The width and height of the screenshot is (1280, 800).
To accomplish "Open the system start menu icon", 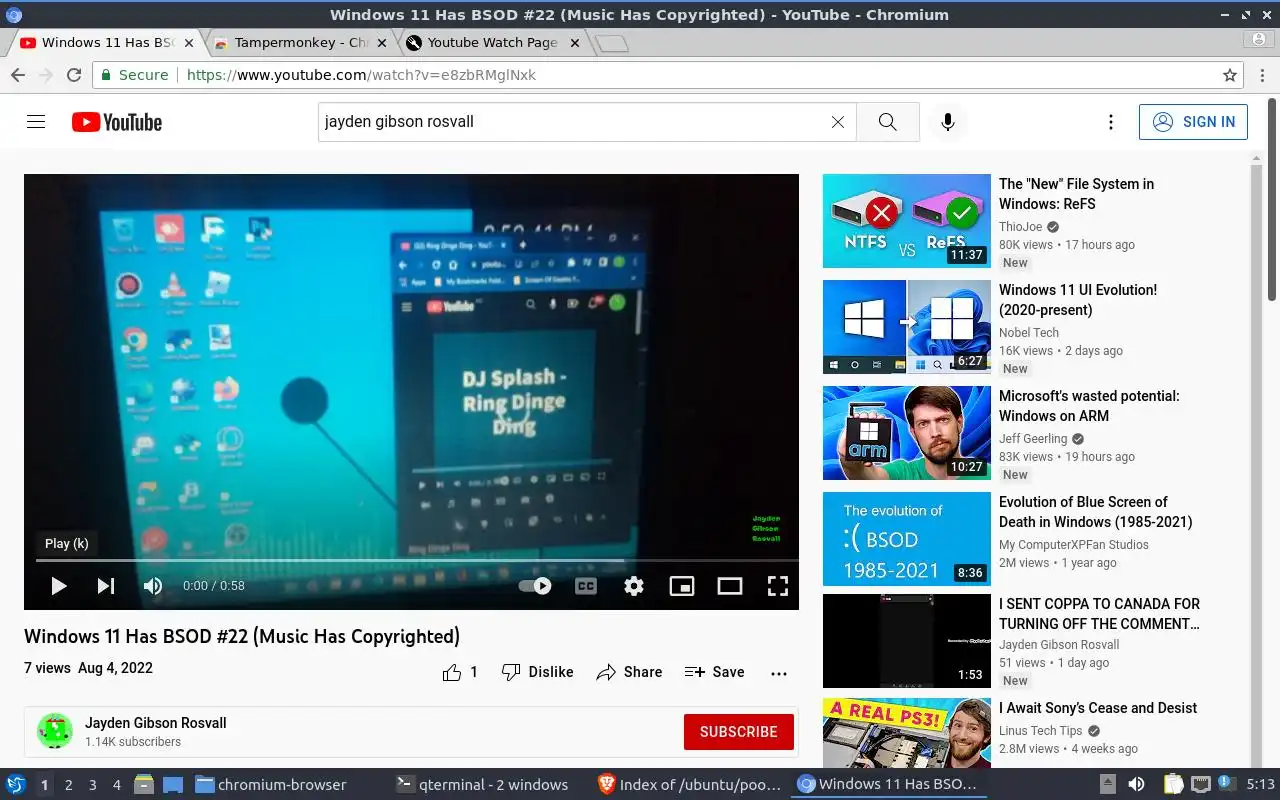I will click(x=15, y=785).
